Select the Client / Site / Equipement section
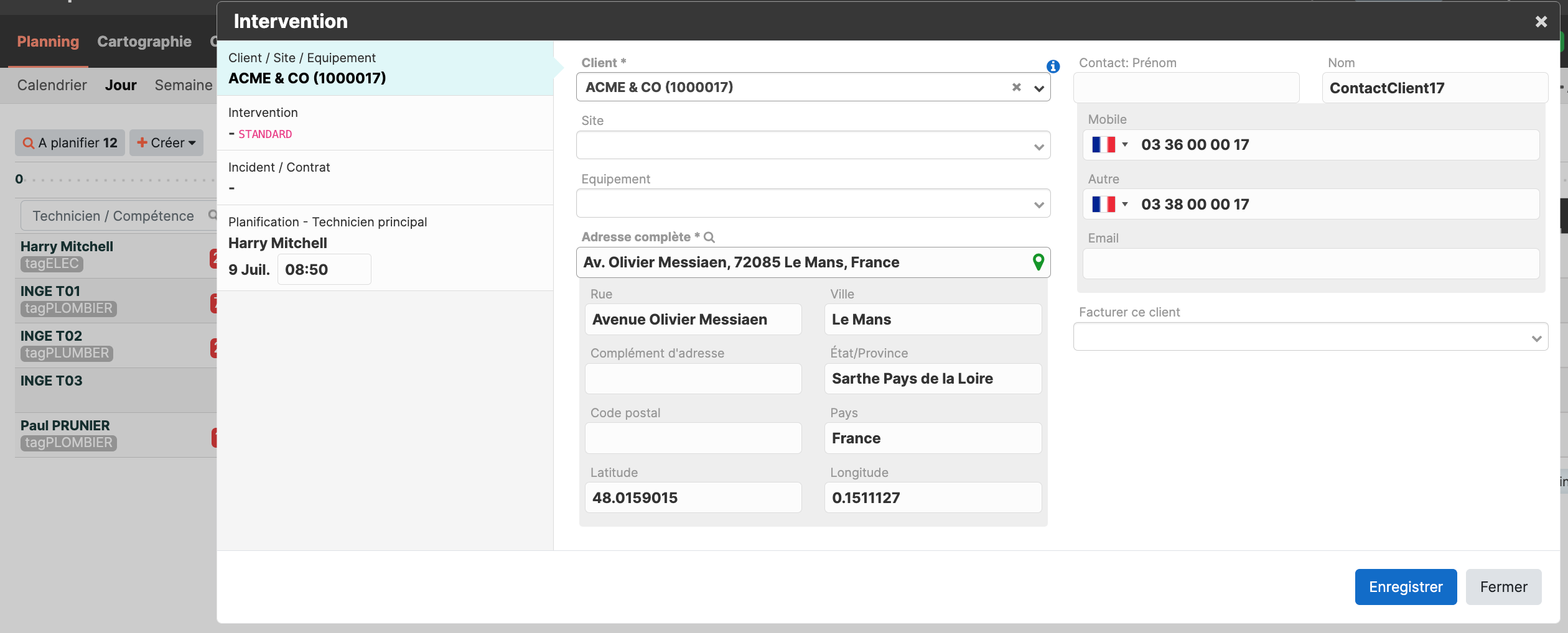Image resolution: width=1568 pixels, height=633 pixels. (385, 68)
